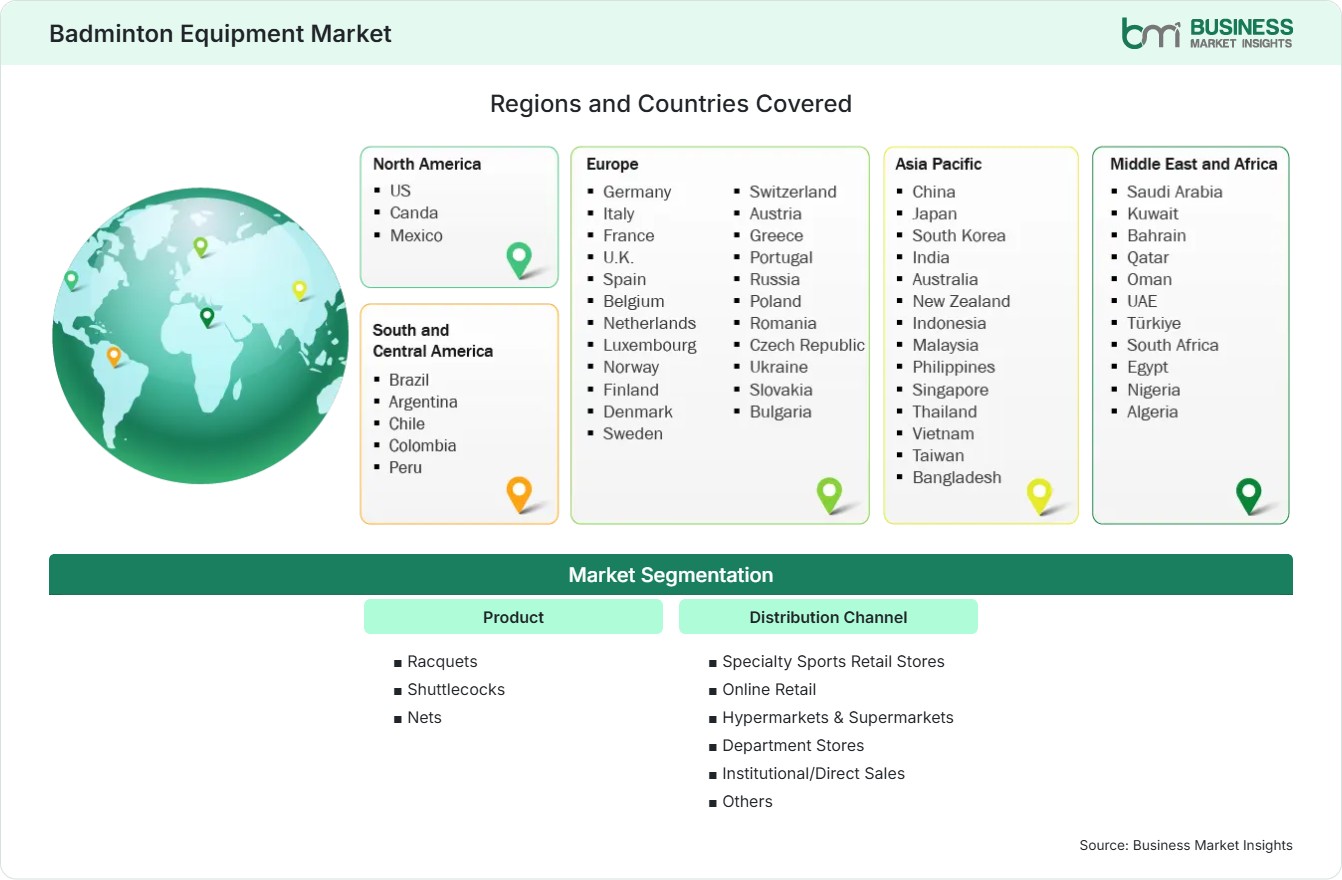Viewport: 1342px width, 880px height.
Task: Click 'New Zealand' in Asia Pacific list
Action: pyautogui.click(x=961, y=302)
